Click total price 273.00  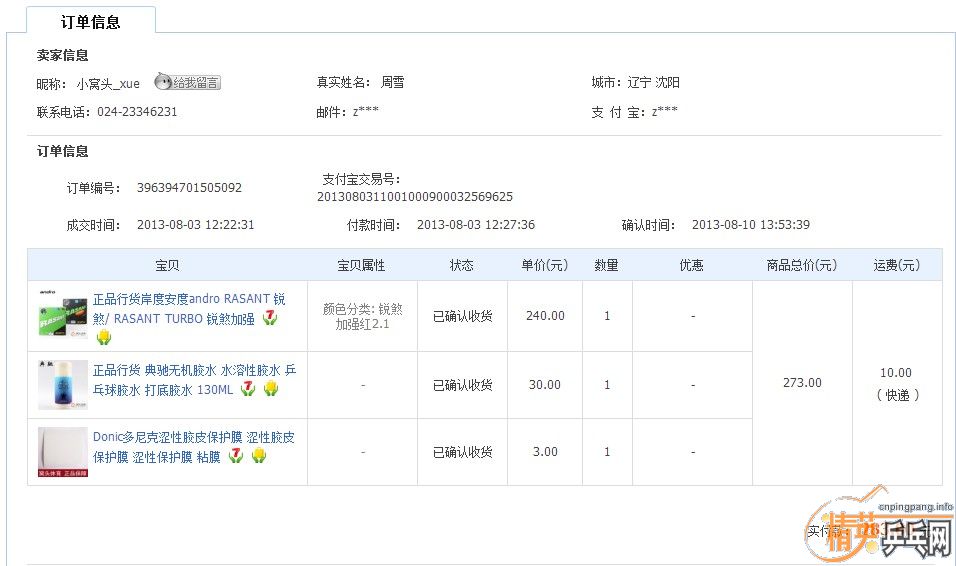coord(802,382)
